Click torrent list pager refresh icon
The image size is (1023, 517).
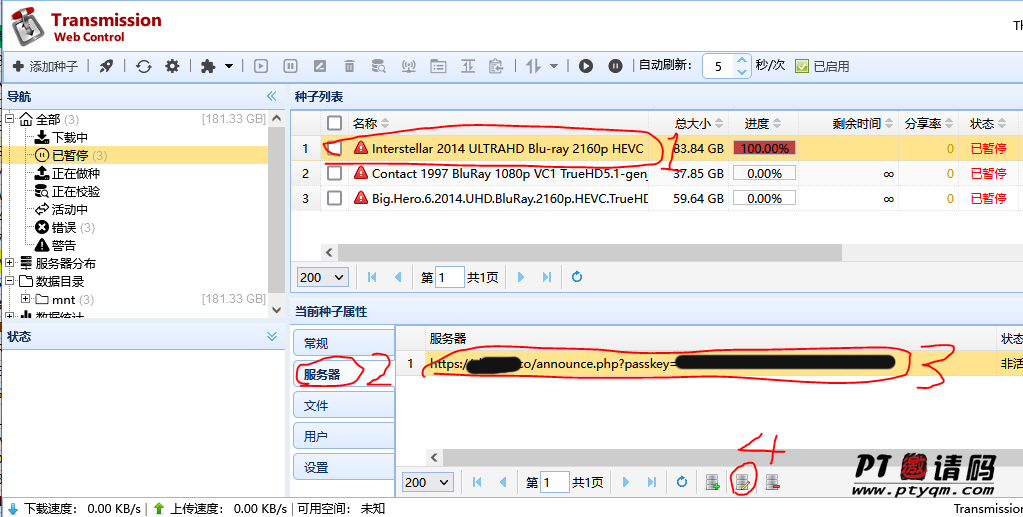click(577, 277)
